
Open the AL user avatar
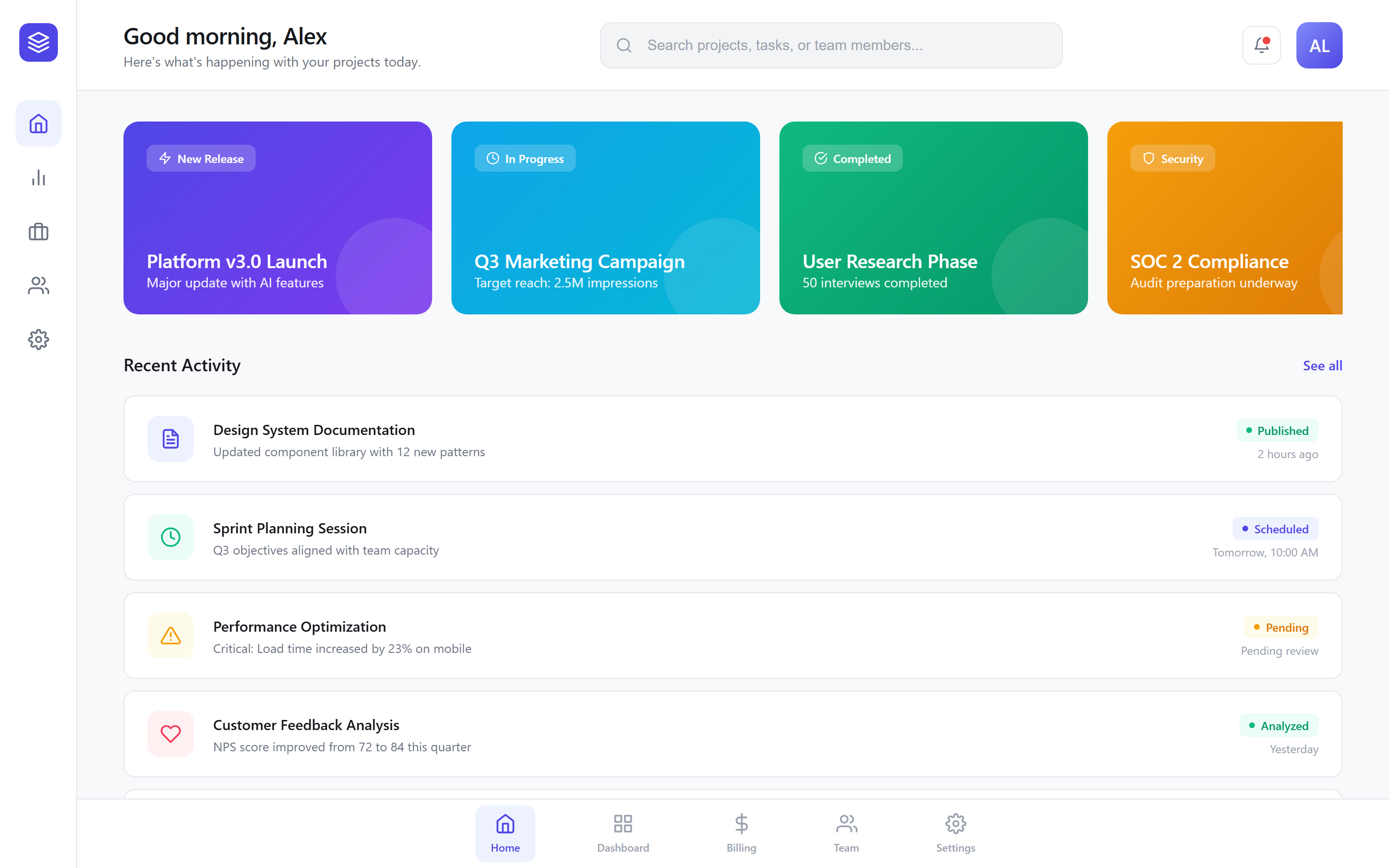(x=1319, y=45)
